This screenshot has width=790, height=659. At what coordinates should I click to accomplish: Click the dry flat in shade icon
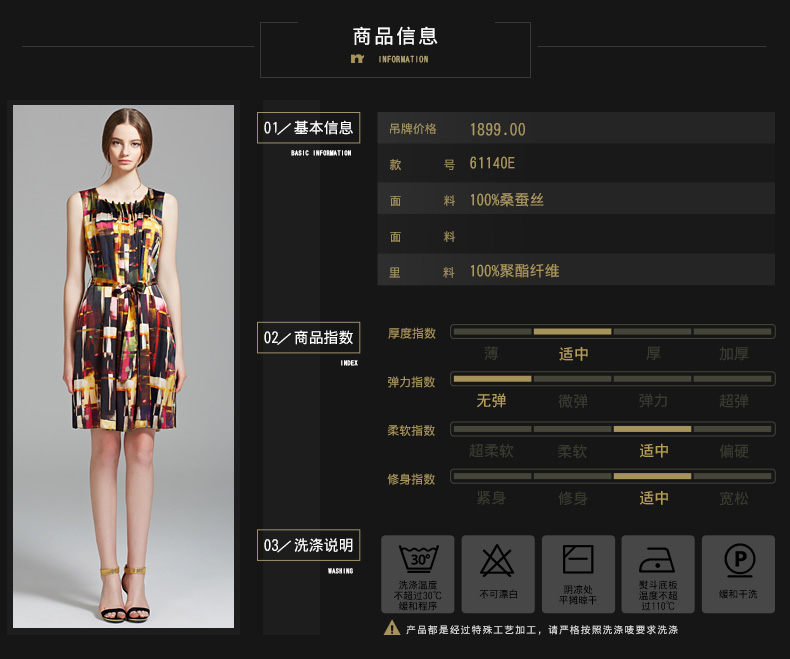[x=577, y=559]
